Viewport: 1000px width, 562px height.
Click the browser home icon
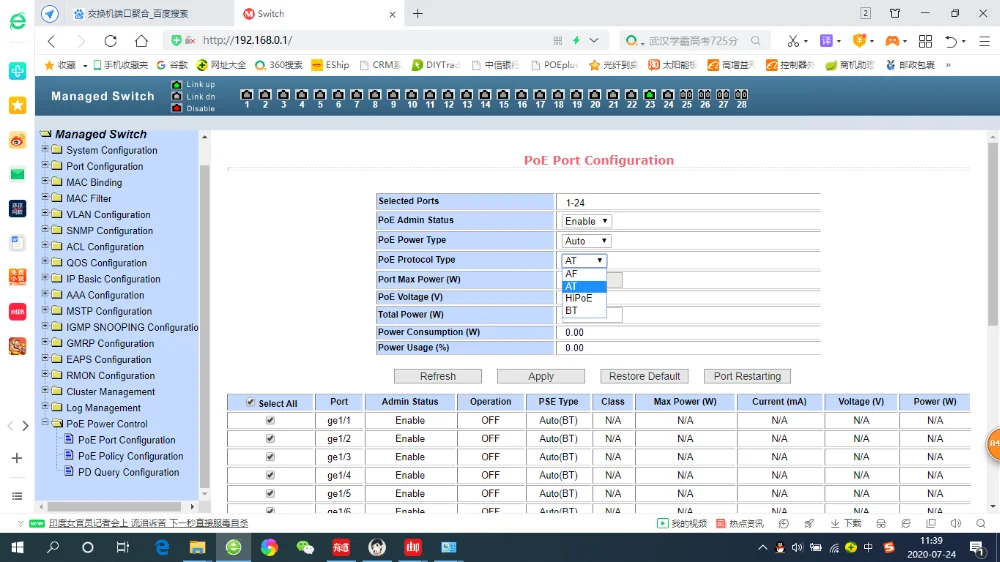pos(142,41)
